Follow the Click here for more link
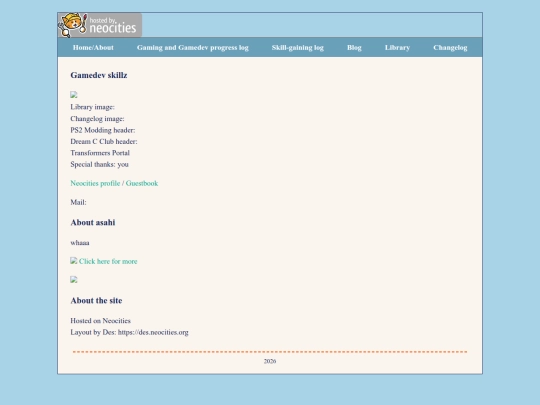Viewport: 540px width, 405px height. (108, 261)
